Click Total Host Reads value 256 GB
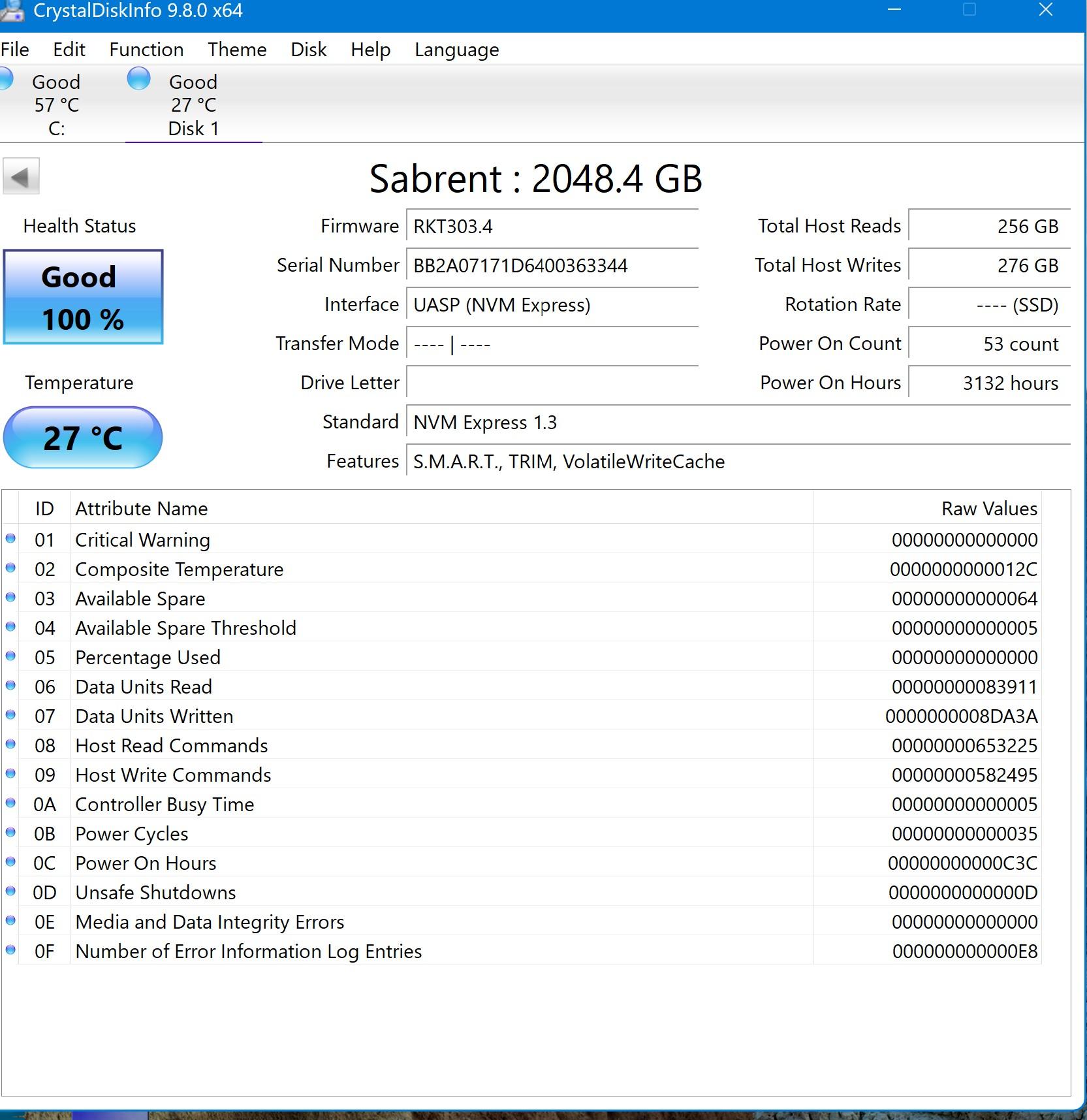This screenshot has height=1120, width=1087. point(990,227)
